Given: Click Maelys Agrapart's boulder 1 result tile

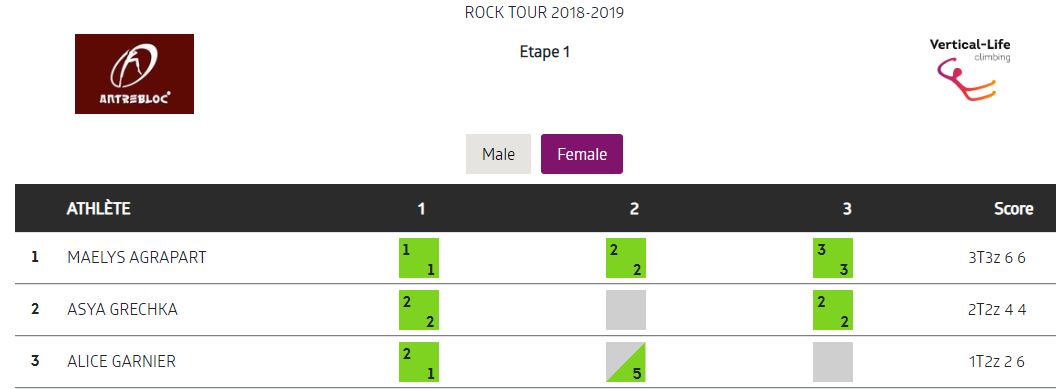Looking at the screenshot, I should 419,258.
